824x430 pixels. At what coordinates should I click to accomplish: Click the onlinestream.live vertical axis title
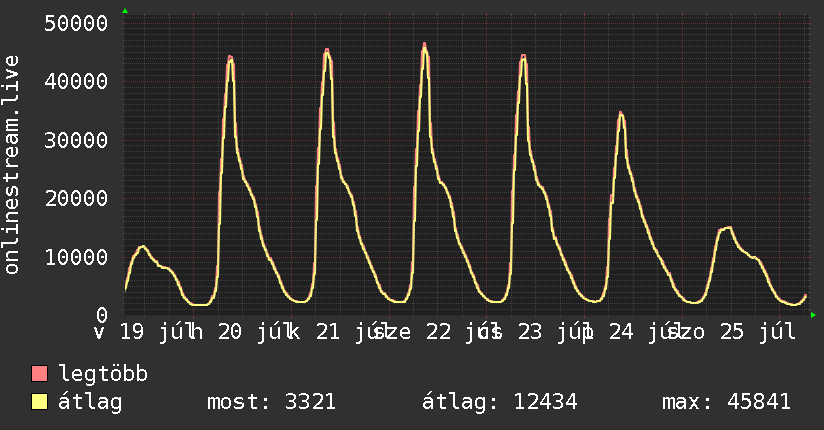[11, 165]
